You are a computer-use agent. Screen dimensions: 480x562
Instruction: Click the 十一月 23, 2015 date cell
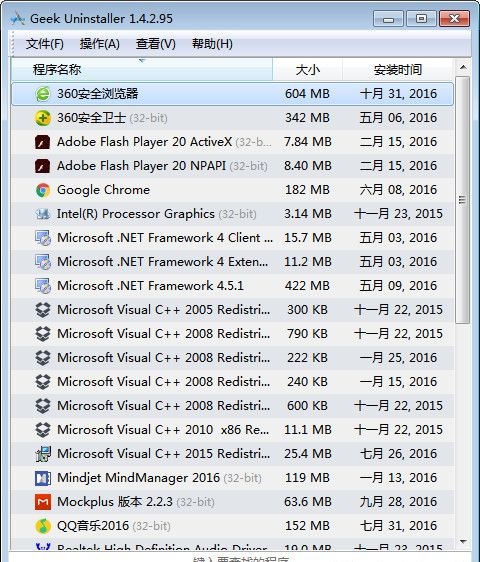coord(398,214)
